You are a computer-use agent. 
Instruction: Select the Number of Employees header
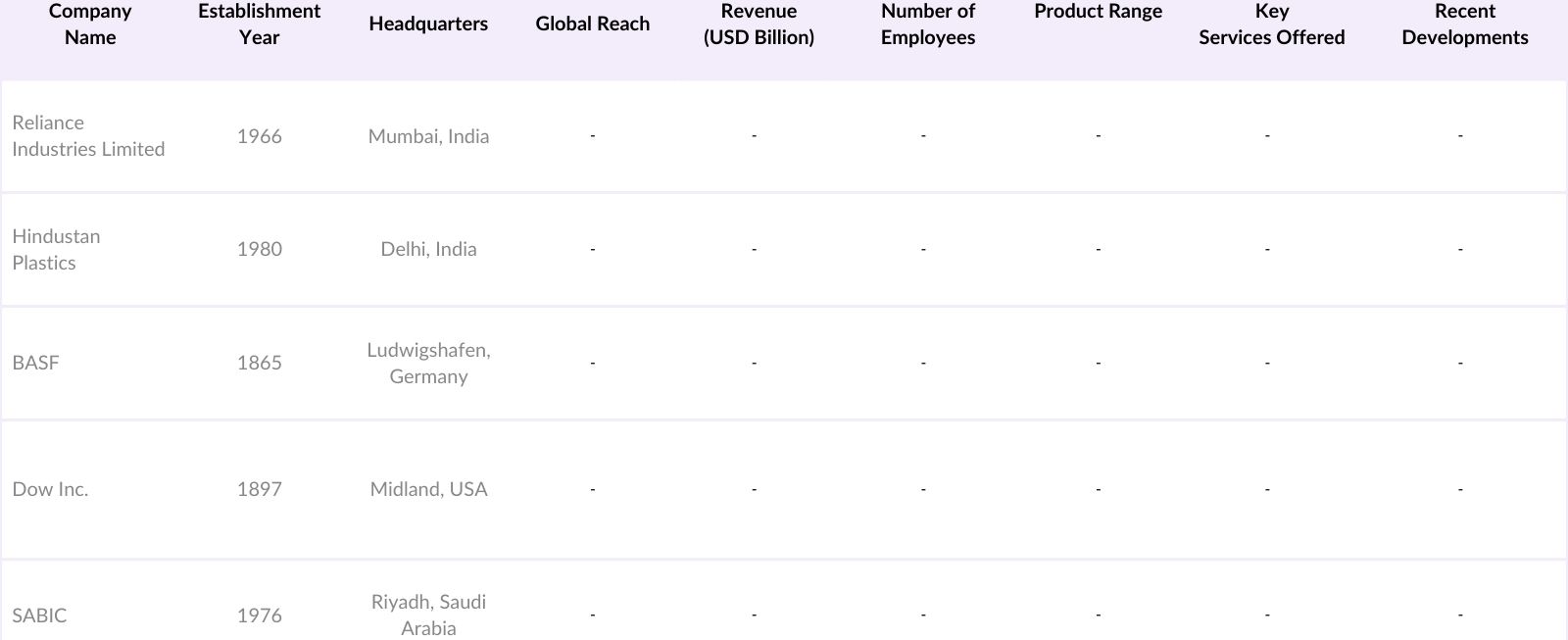[927, 25]
